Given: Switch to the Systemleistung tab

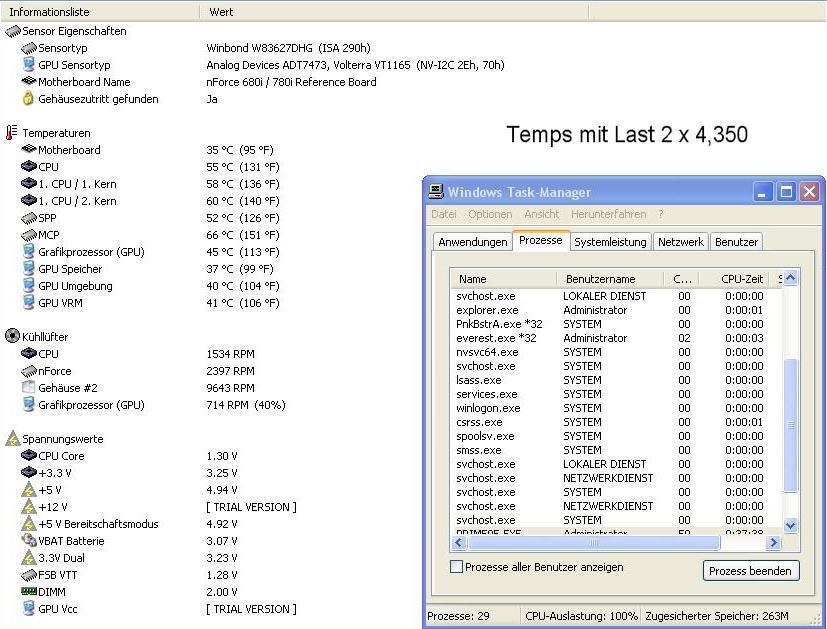Looking at the screenshot, I should (x=610, y=242).
